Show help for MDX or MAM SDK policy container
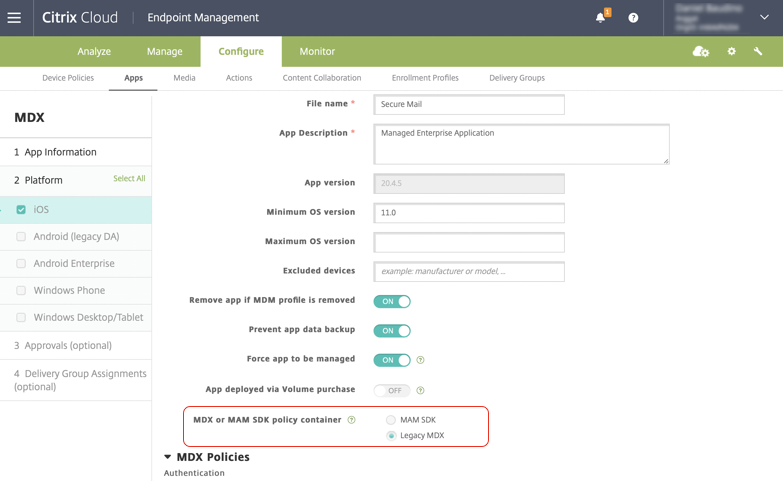This screenshot has height=481, width=783. 352,420
